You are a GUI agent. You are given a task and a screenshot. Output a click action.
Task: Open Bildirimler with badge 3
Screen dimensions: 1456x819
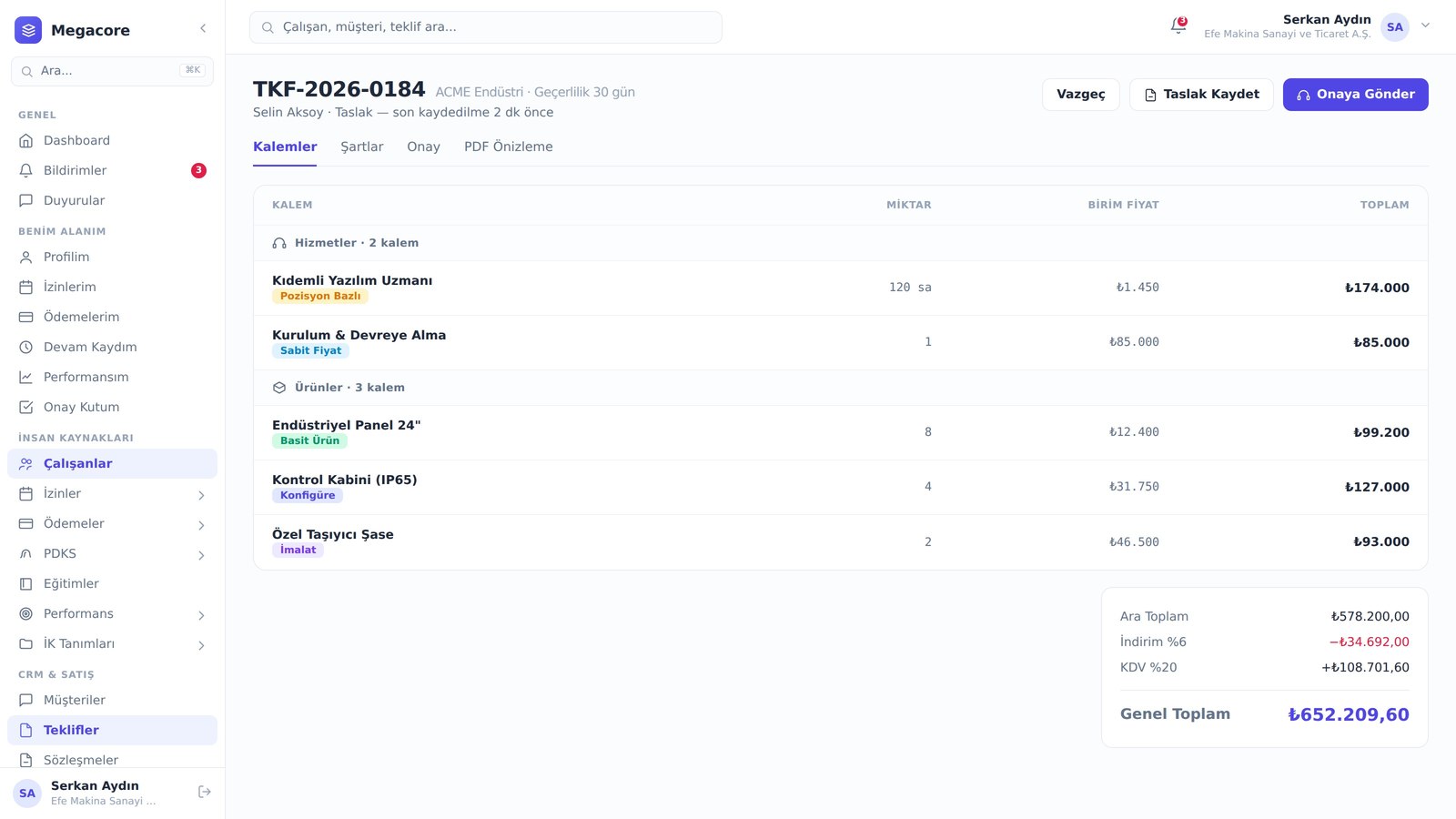112,170
